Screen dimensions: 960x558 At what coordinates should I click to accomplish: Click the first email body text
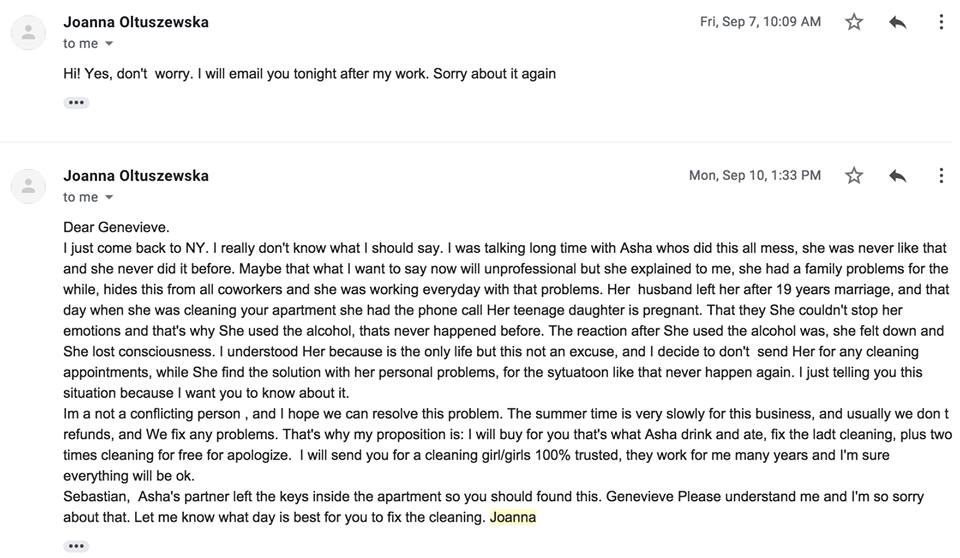[x=309, y=74]
